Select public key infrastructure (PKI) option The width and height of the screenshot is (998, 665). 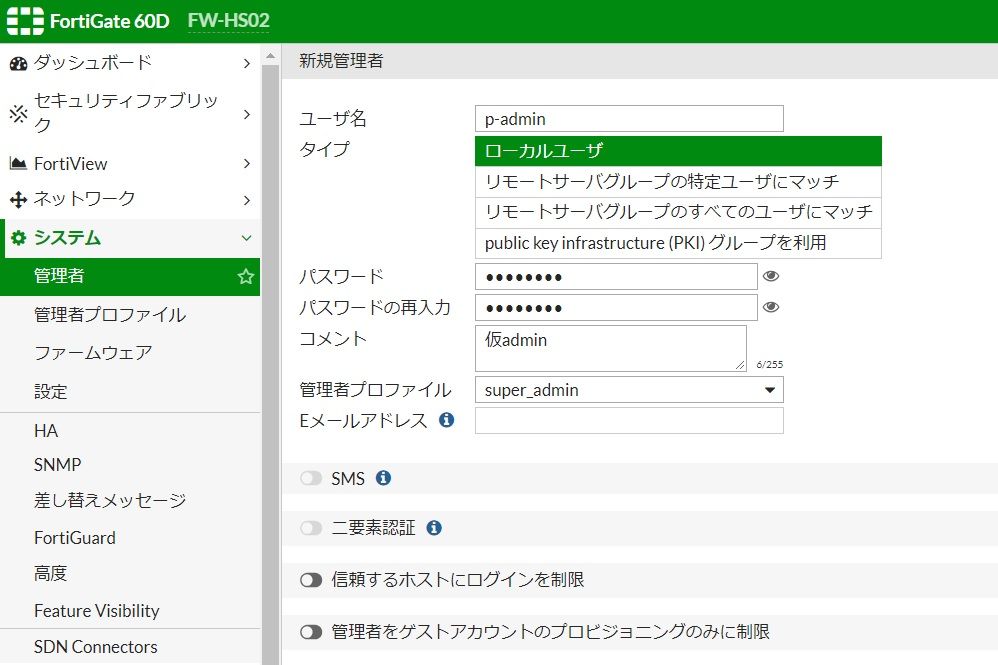coord(678,243)
